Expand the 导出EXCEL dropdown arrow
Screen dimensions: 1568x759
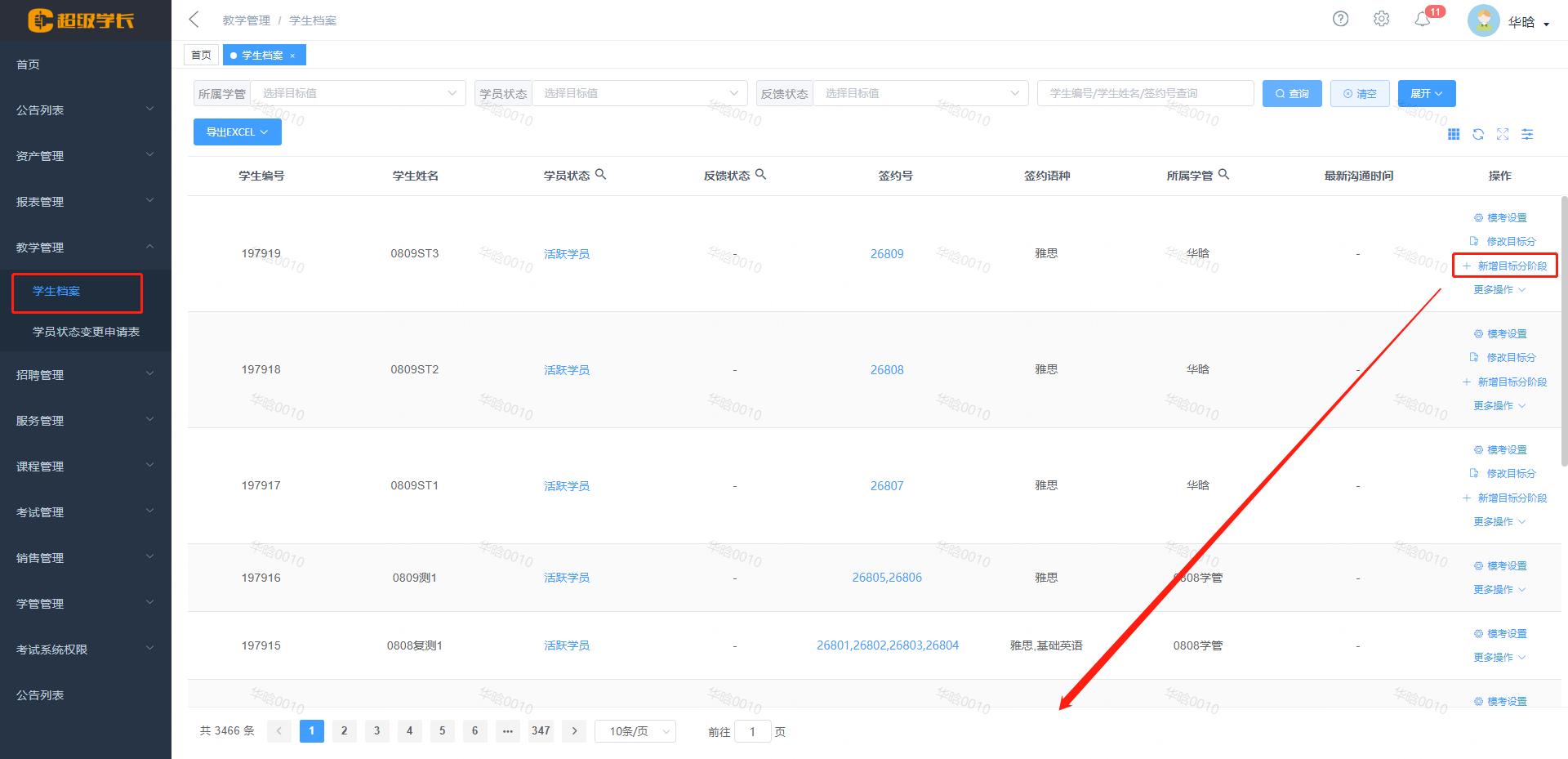coord(264,132)
